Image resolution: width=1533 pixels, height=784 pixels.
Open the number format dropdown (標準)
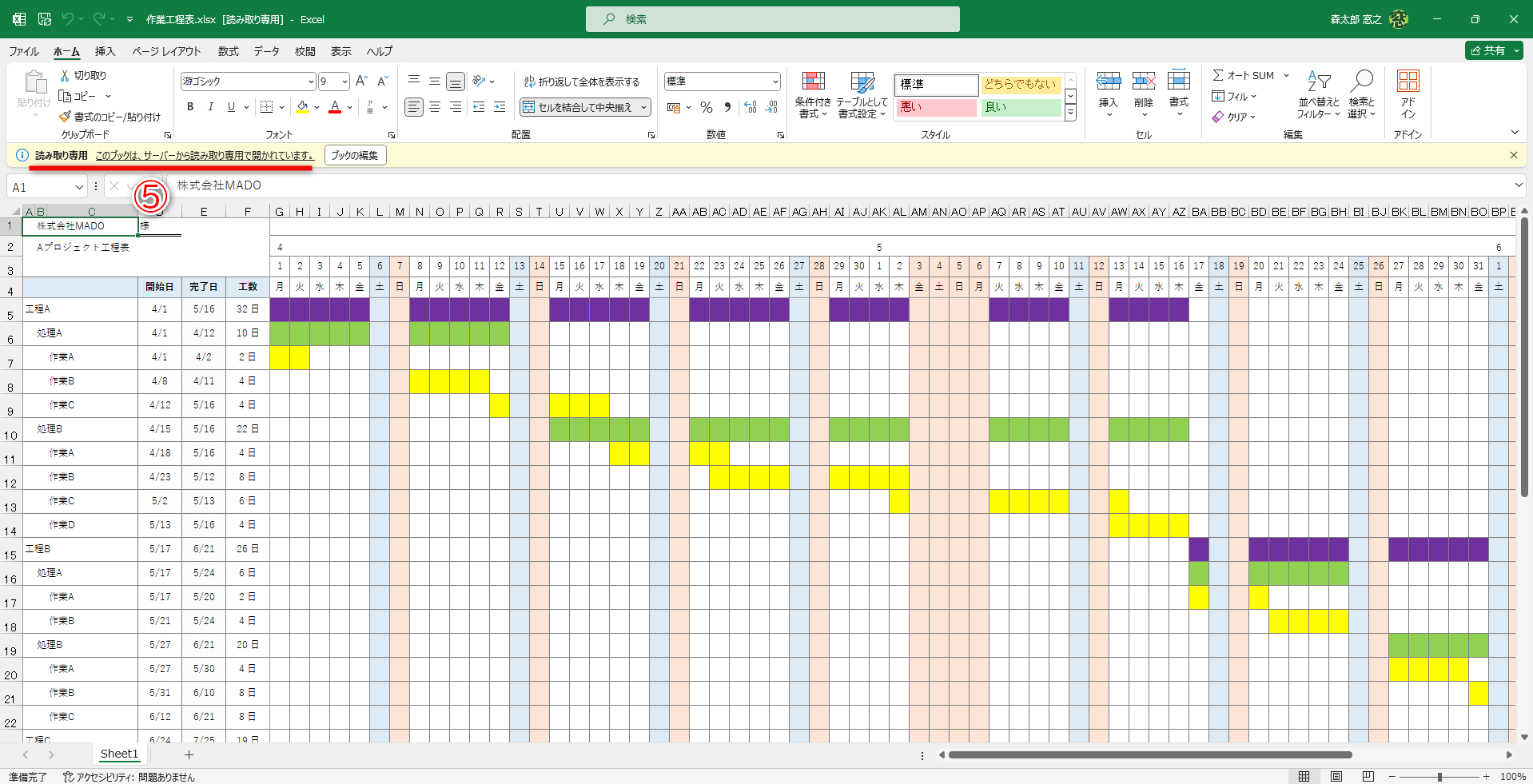(774, 82)
